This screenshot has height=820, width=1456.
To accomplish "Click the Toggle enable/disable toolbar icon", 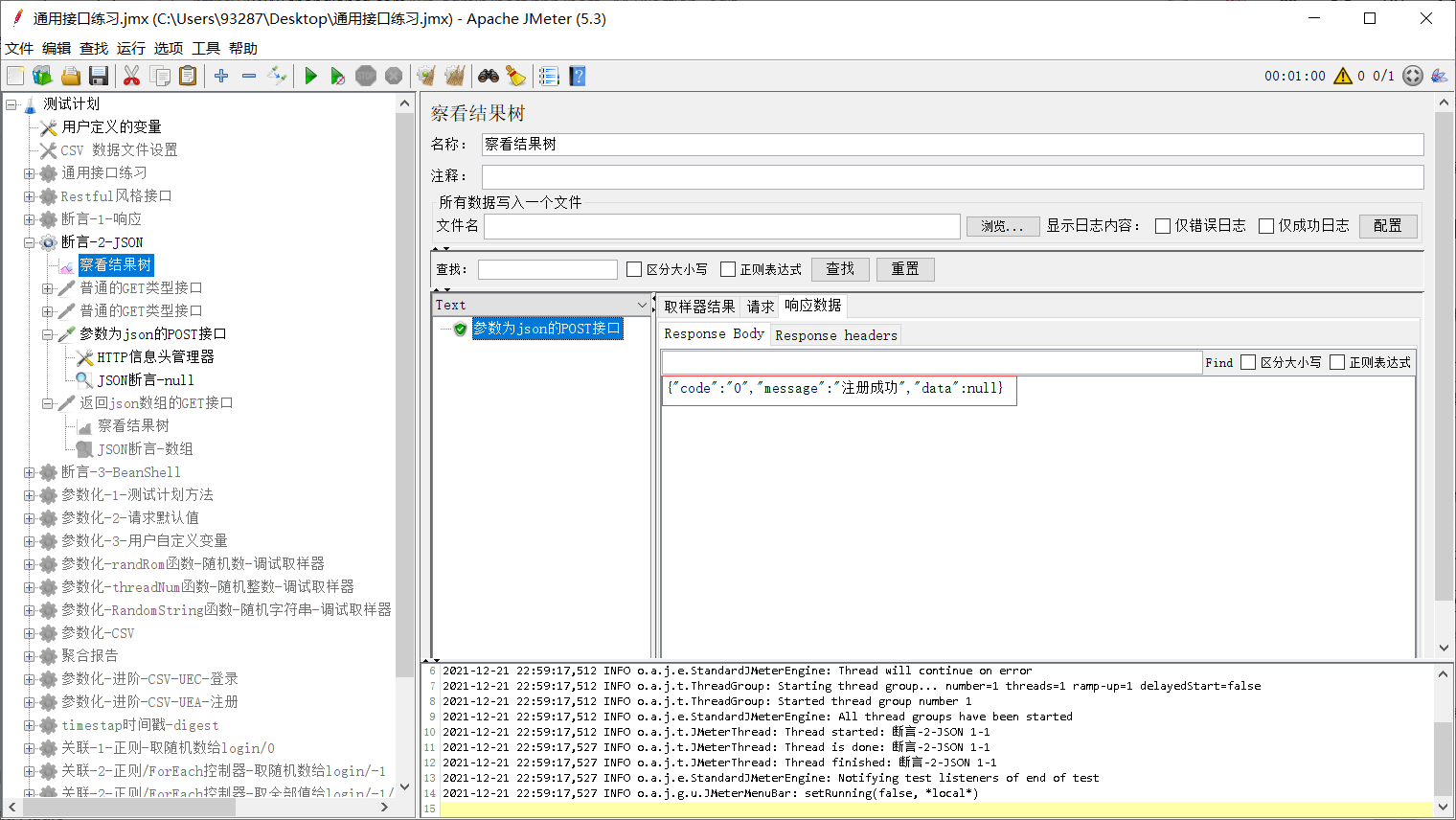I will (277, 76).
